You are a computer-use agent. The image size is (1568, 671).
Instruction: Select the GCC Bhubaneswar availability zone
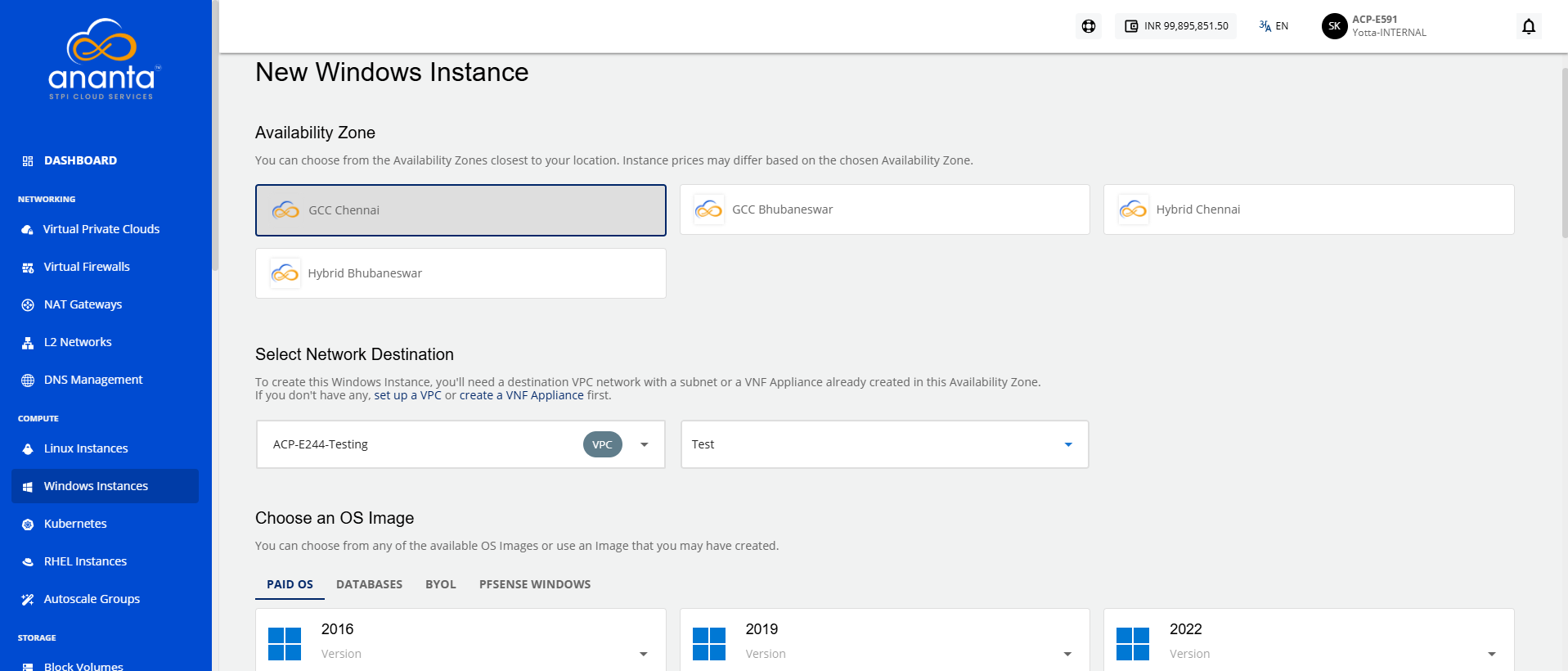point(885,209)
